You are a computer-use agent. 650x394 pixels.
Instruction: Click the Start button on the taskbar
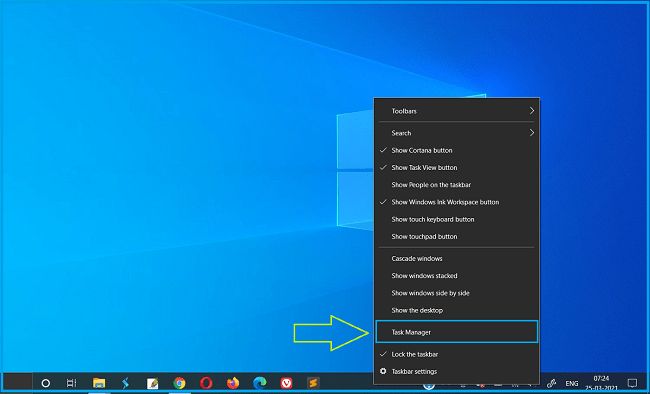(18, 382)
